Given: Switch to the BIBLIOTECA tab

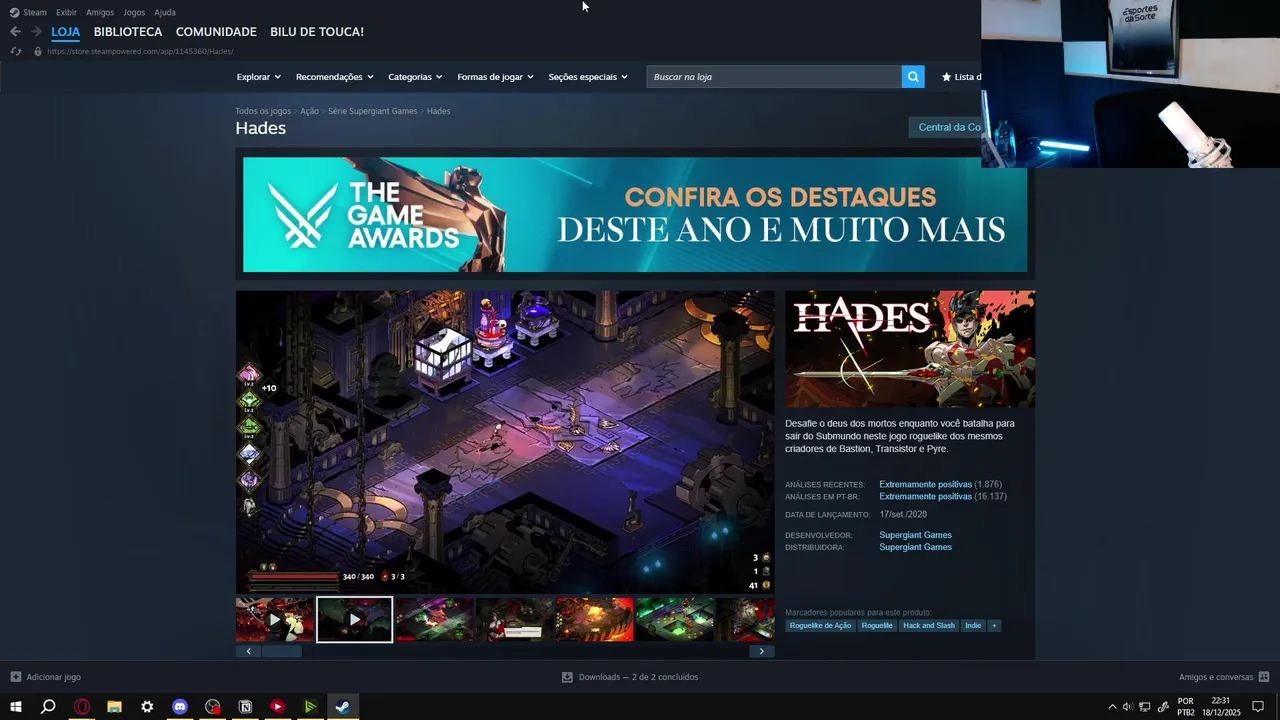Looking at the screenshot, I should click(x=128, y=32).
